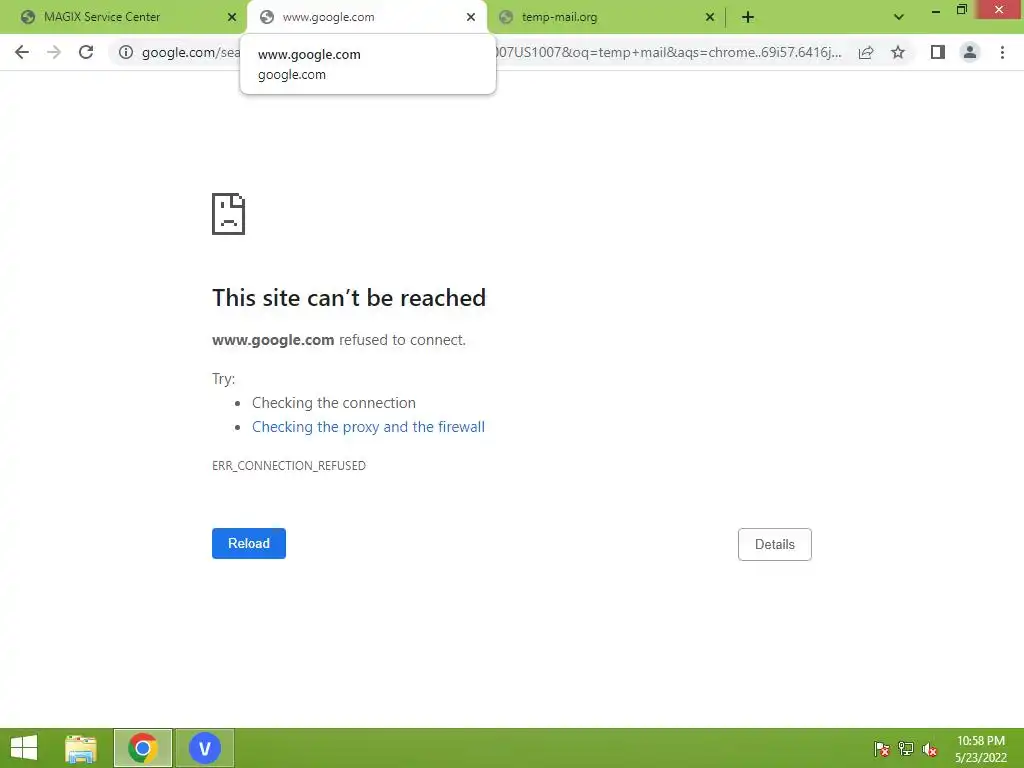The width and height of the screenshot is (1024, 768).
Task: Click the muted volume tray icon
Action: point(930,749)
